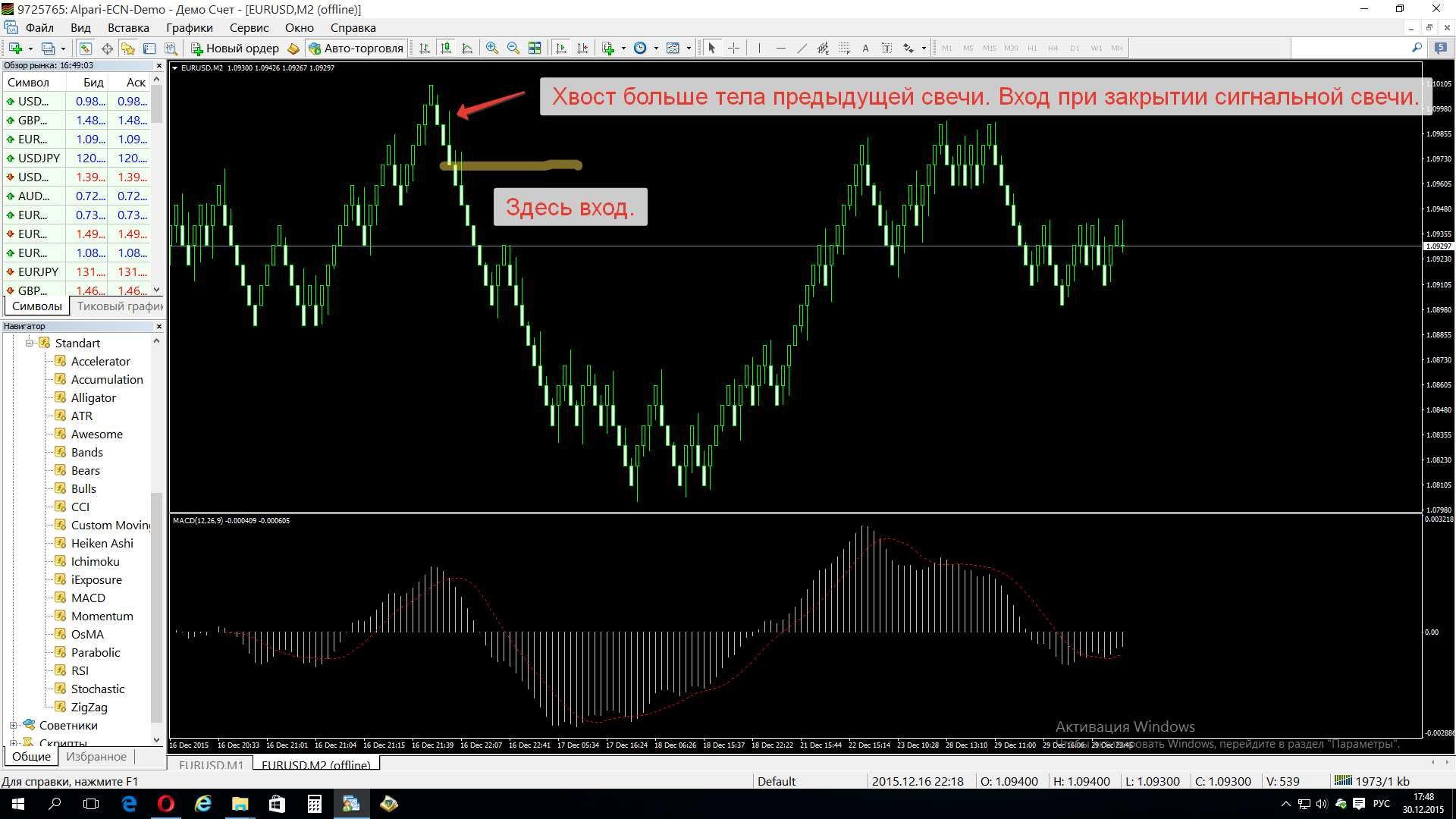Click the Navigator vertical scrollbar

(x=157, y=607)
